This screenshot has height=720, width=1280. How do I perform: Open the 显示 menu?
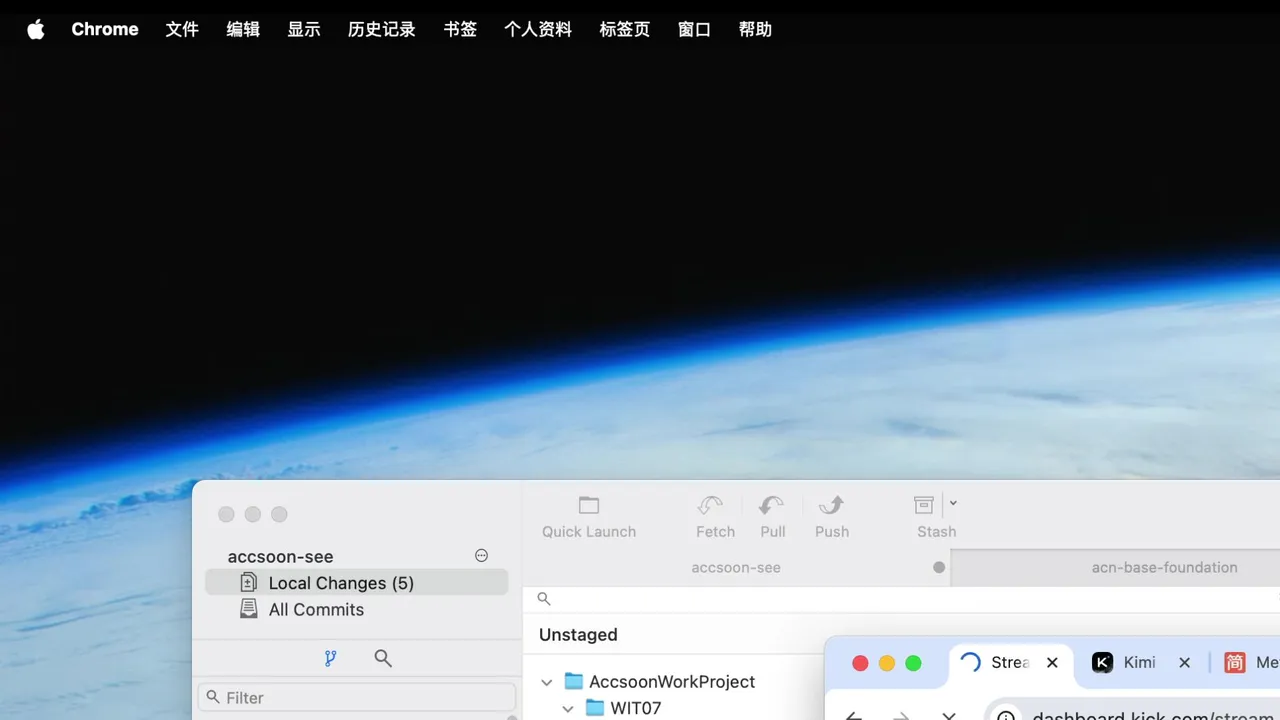click(304, 29)
